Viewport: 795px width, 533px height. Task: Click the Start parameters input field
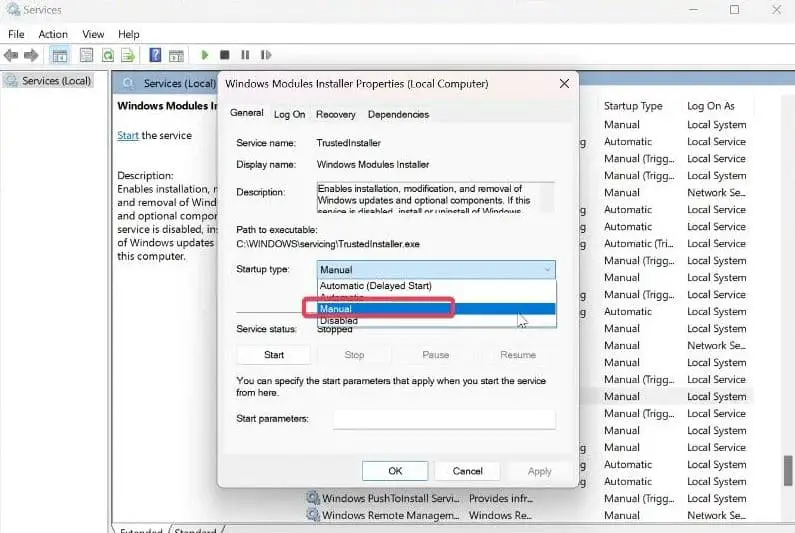[x=445, y=419]
